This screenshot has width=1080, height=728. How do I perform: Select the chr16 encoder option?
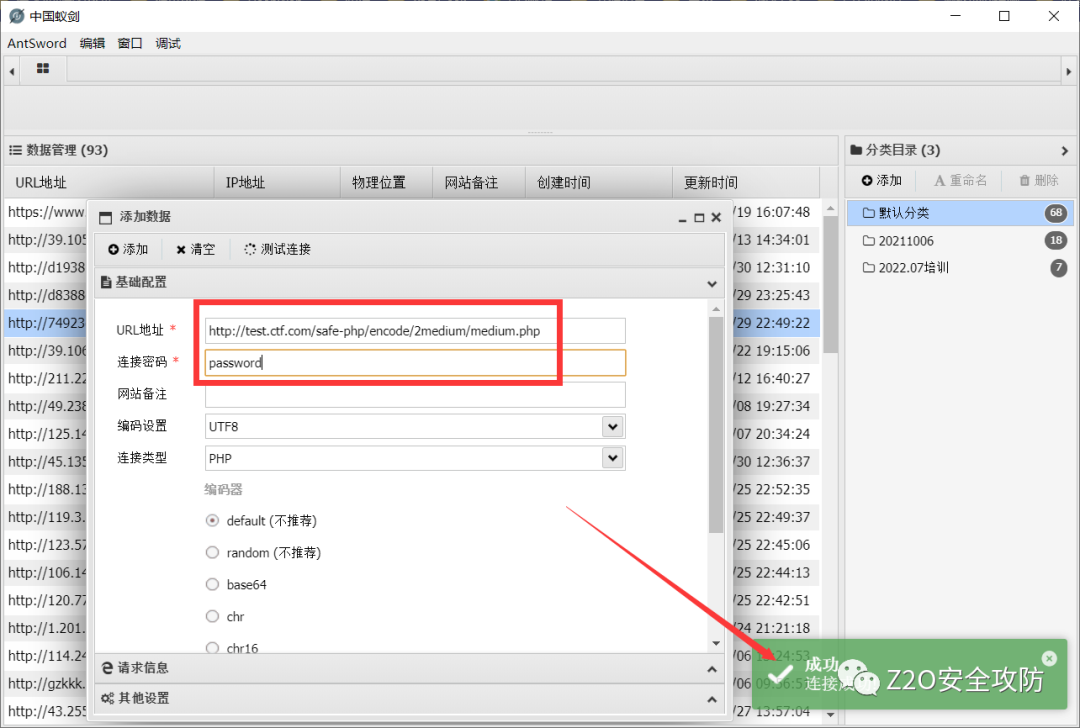coord(212,647)
